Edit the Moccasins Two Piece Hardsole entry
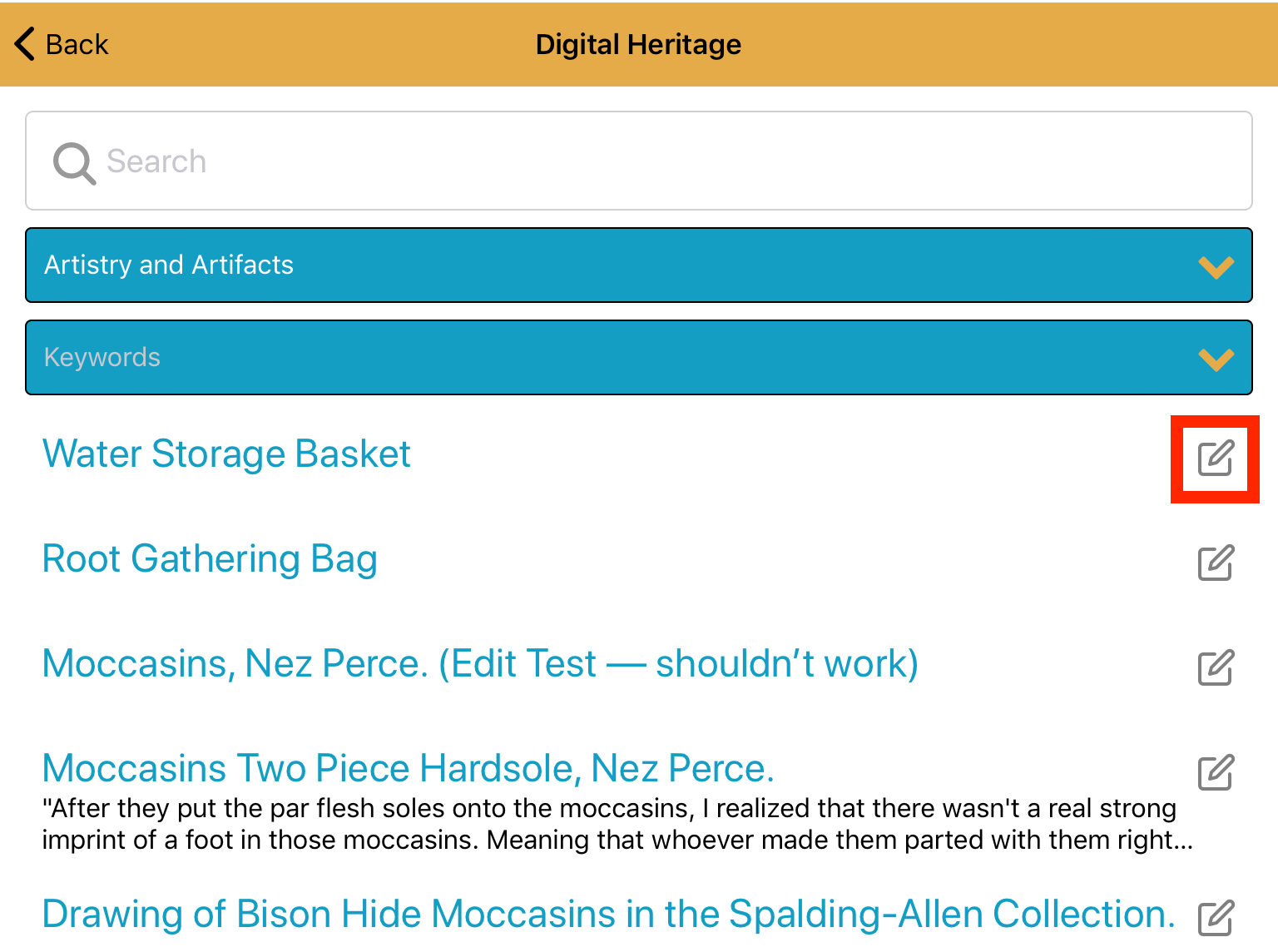This screenshot has height=952, width=1278. point(1216,772)
